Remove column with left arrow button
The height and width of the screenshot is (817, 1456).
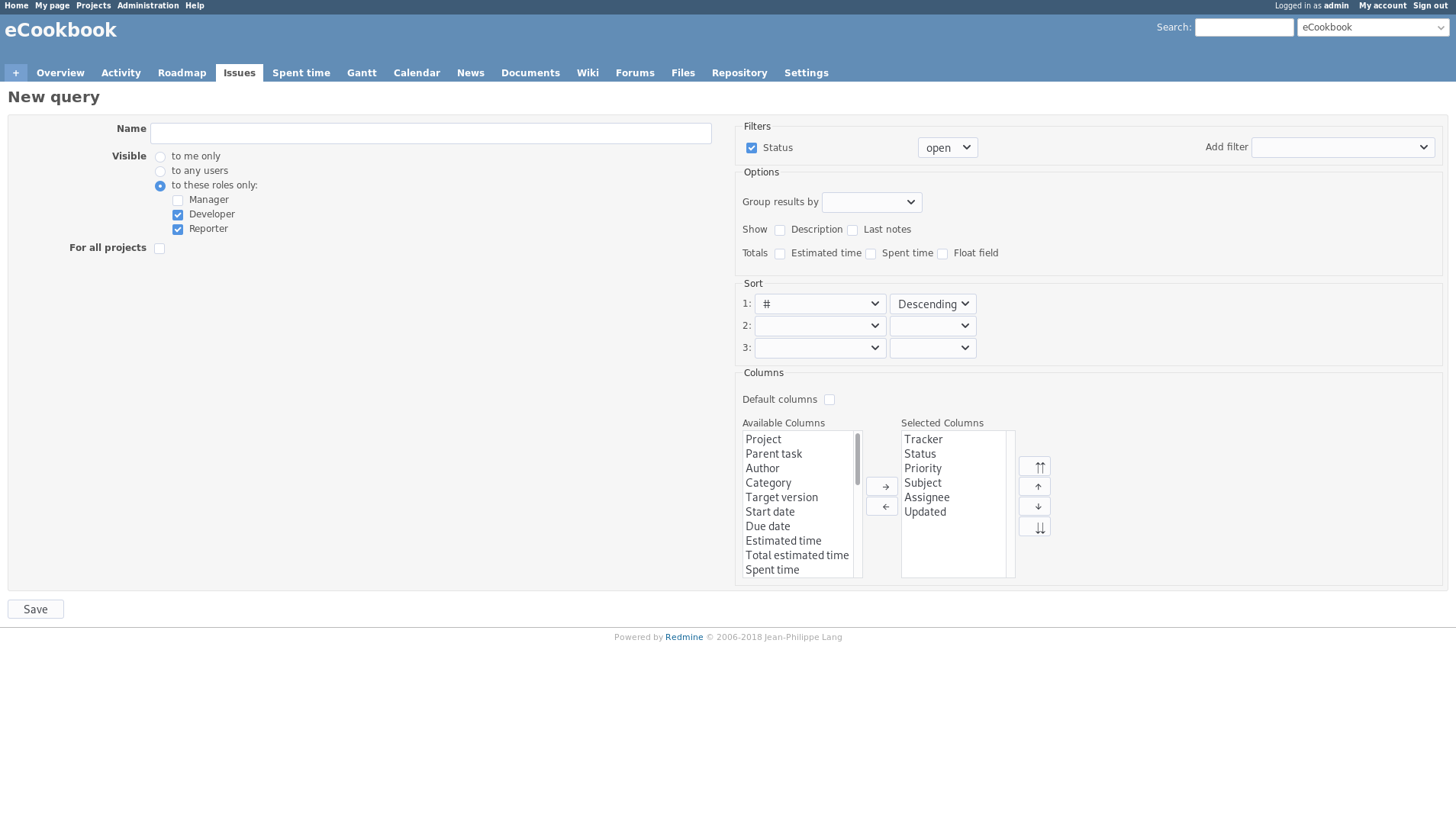click(x=881, y=507)
